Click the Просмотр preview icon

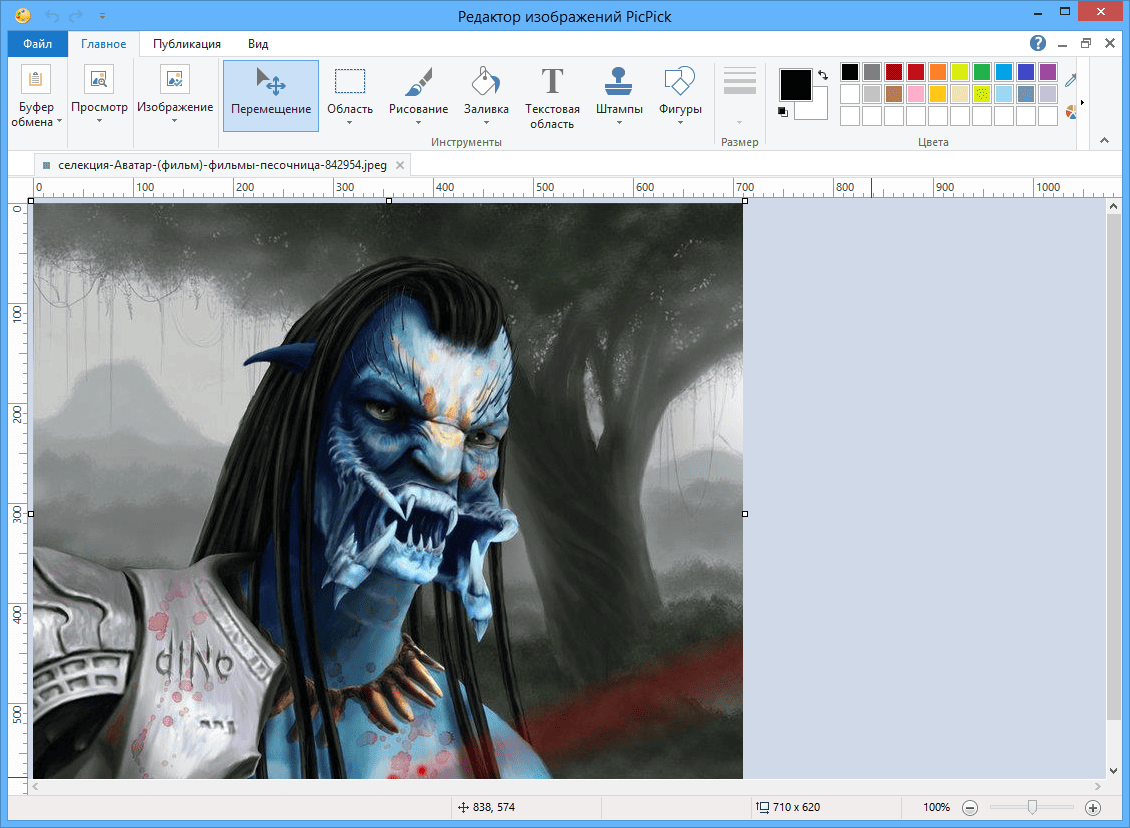pos(99,79)
